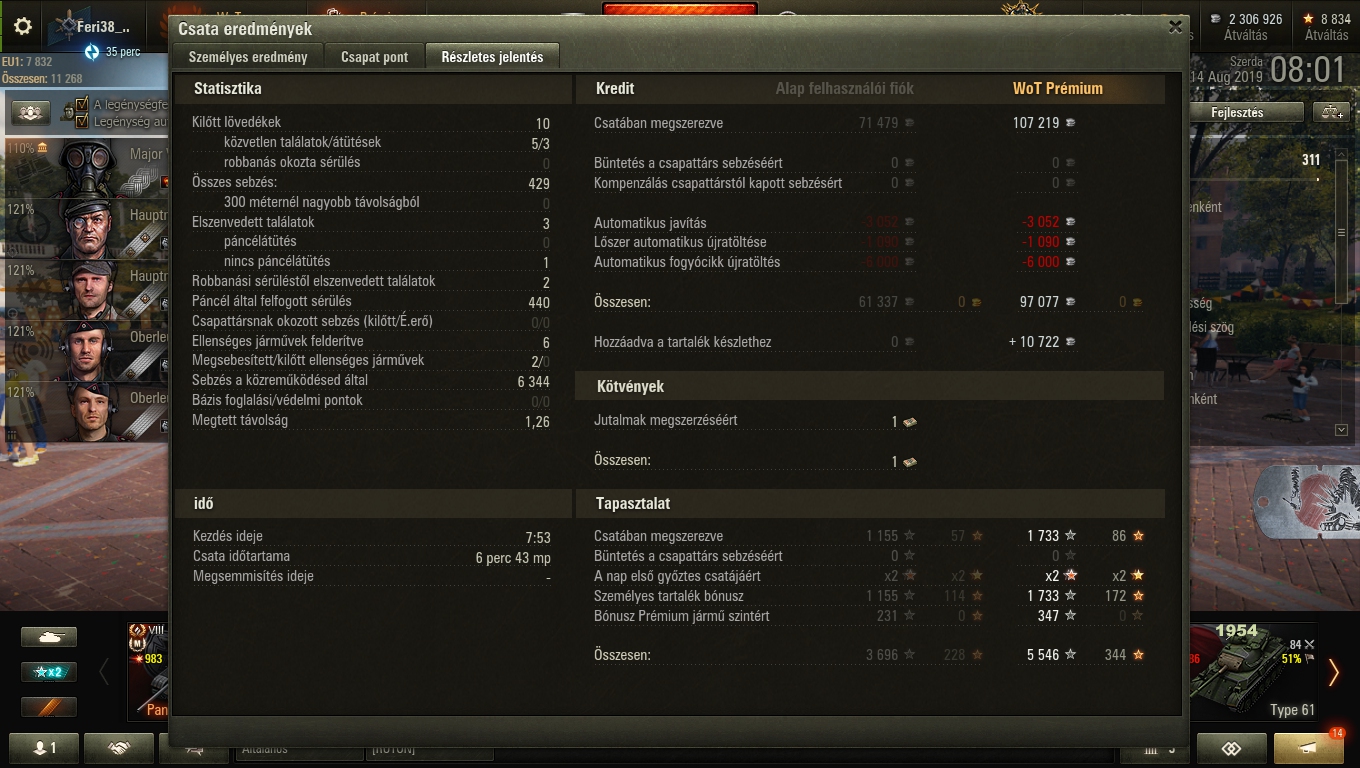
Task: Toggle the x2 star bonus filter
Action: (x=49, y=671)
